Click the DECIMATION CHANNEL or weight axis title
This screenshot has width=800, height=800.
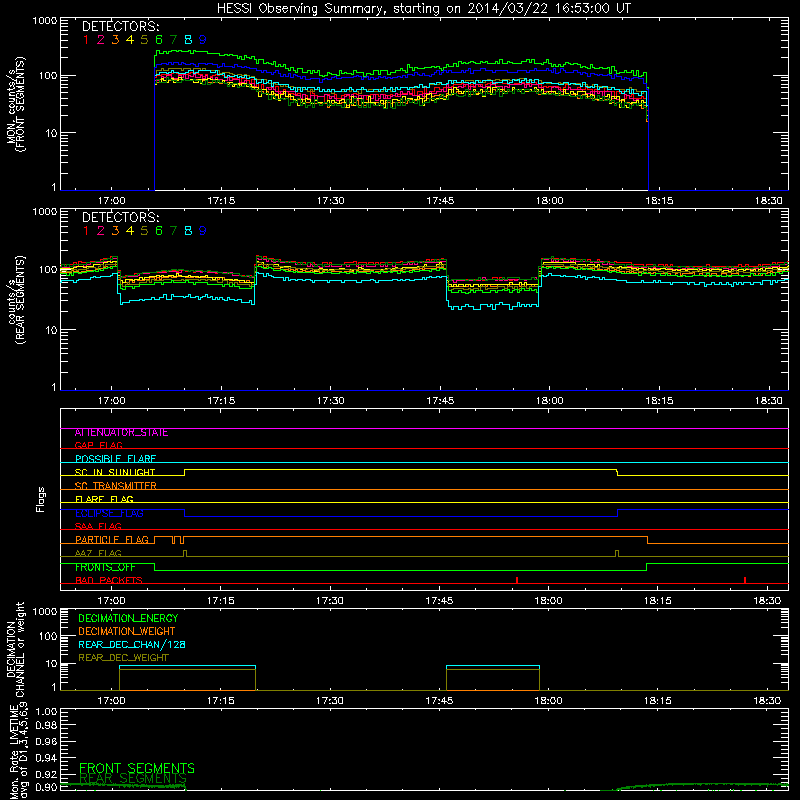[x=16, y=649]
